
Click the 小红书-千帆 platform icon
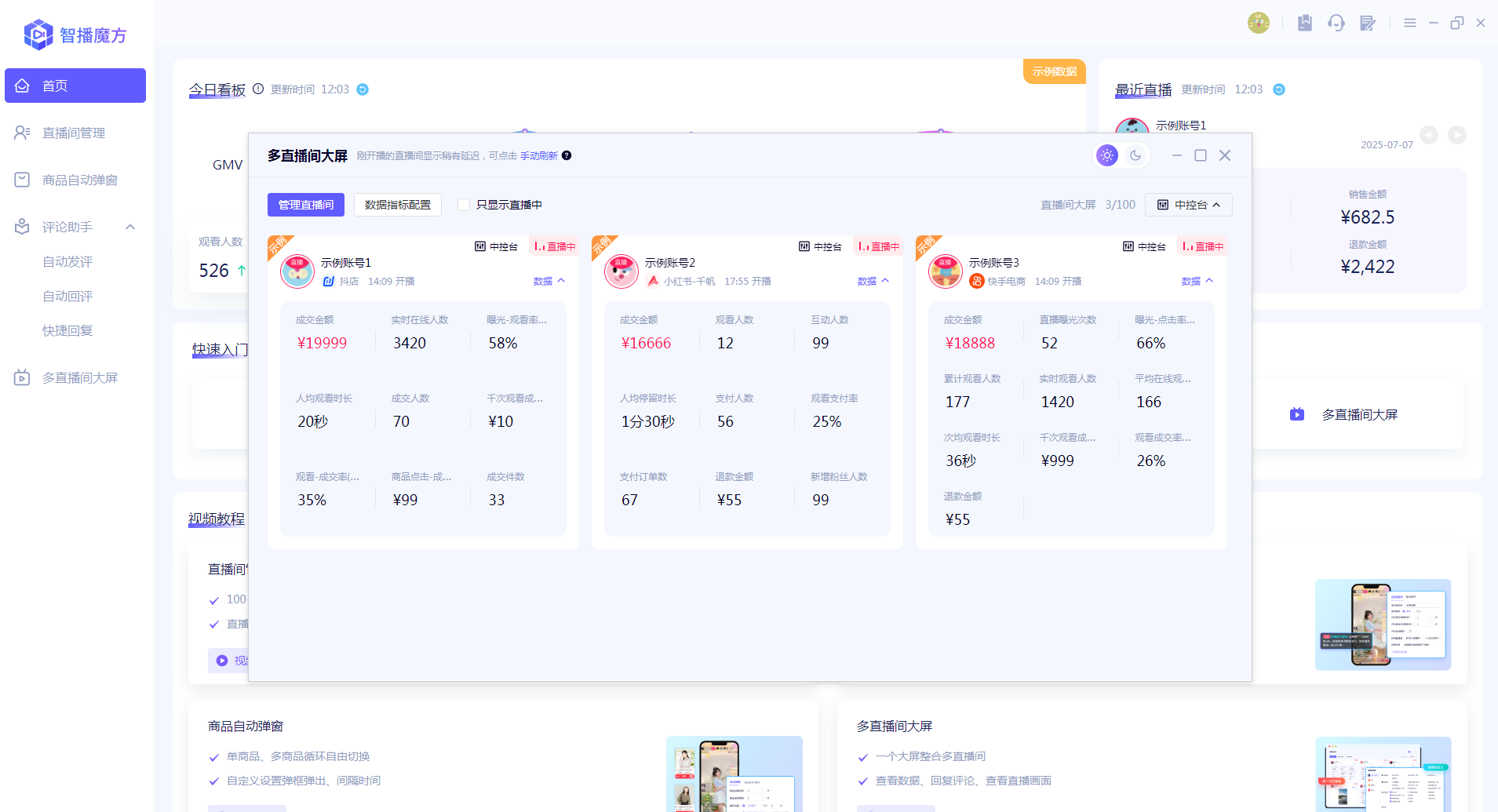(x=653, y=281)
